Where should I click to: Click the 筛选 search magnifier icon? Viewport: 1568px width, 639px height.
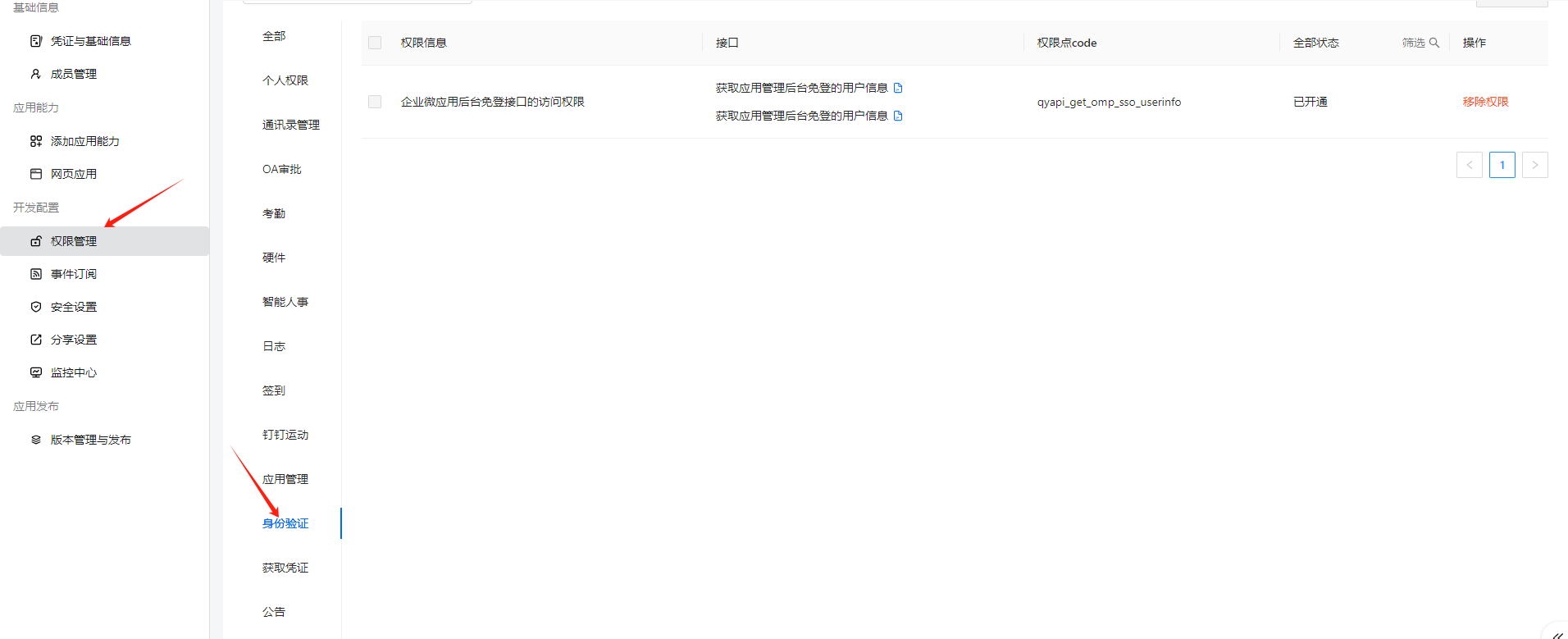click(1434, 43)
